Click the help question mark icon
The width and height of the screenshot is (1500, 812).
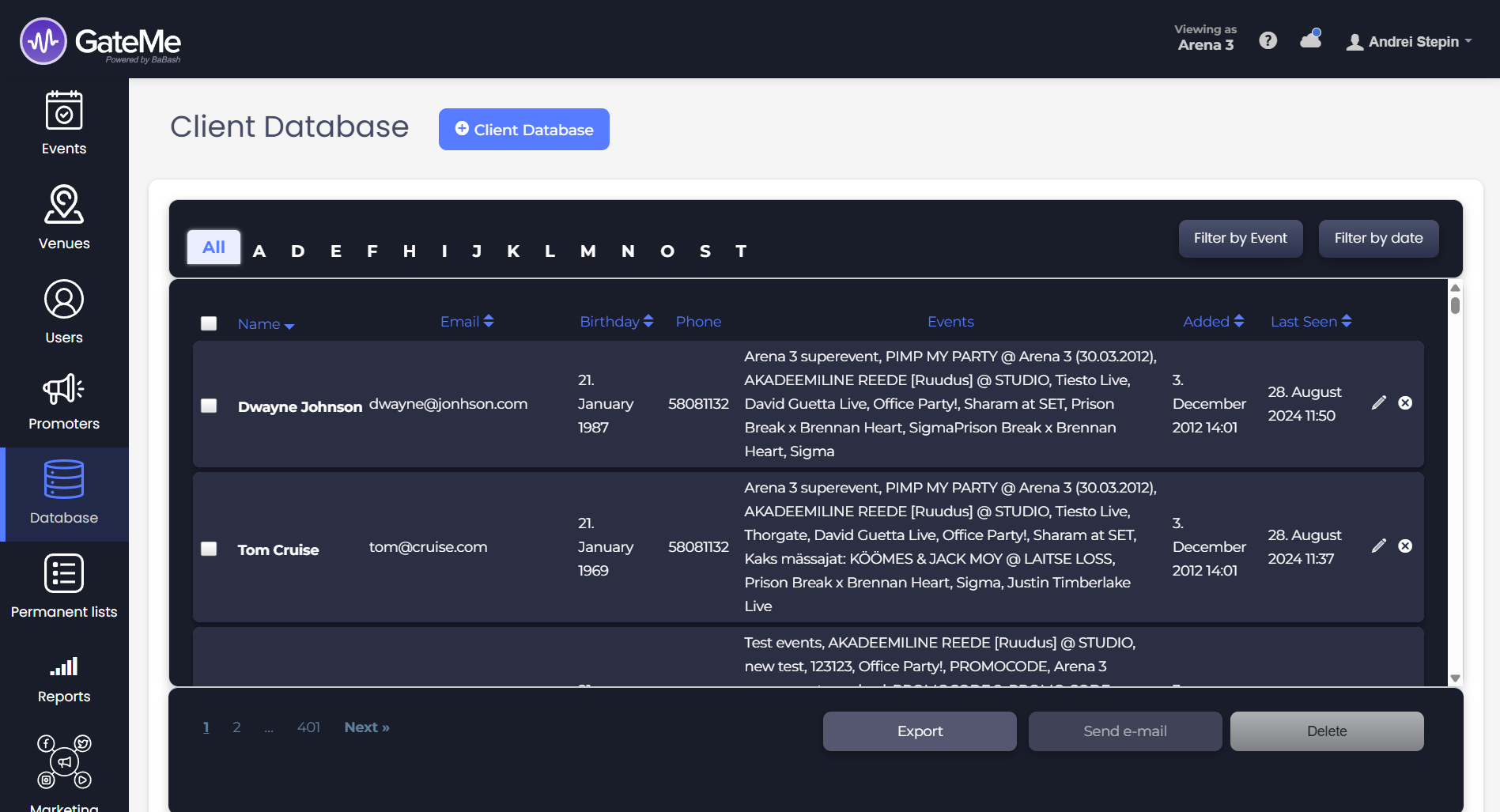tap(1268, 41)
